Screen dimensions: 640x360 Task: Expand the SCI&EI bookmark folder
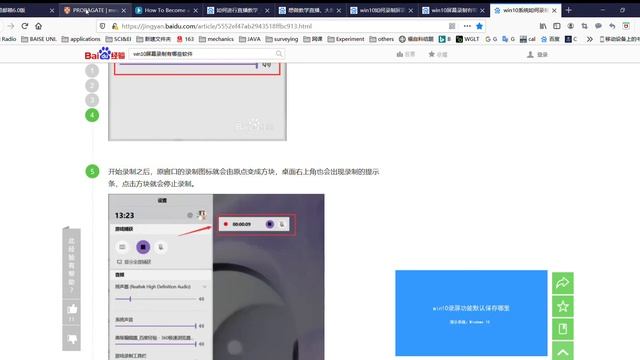(x=118, y=39)
